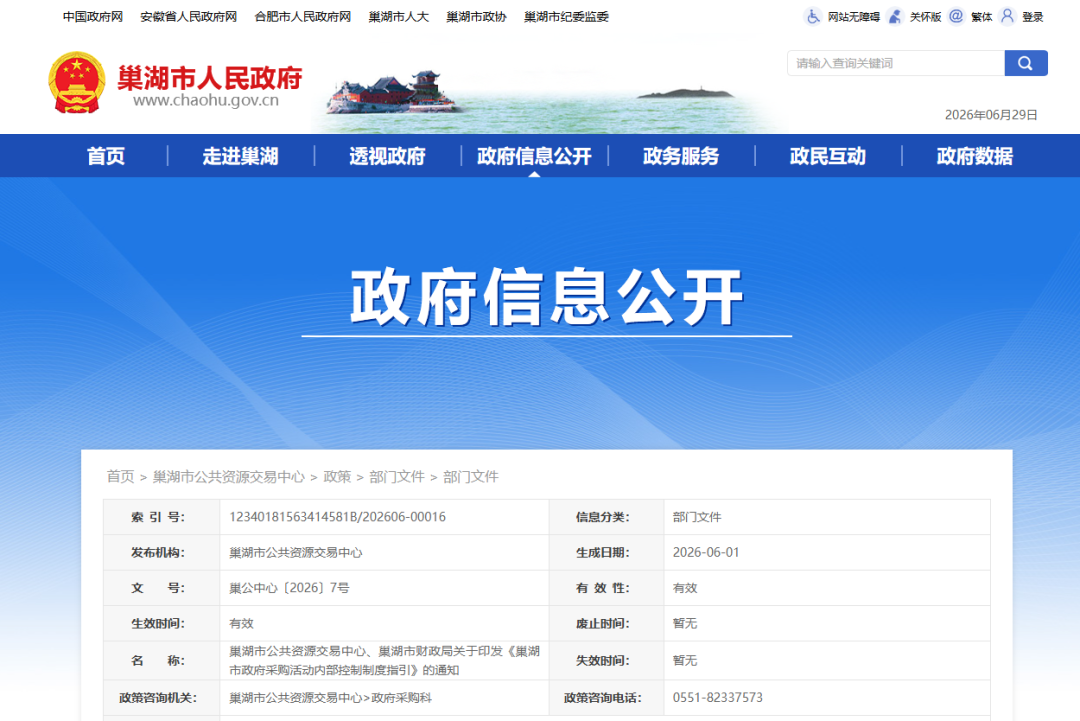Open 巢湖市公共资源交易中心 breadcrumb link

(x=229, y=477)
